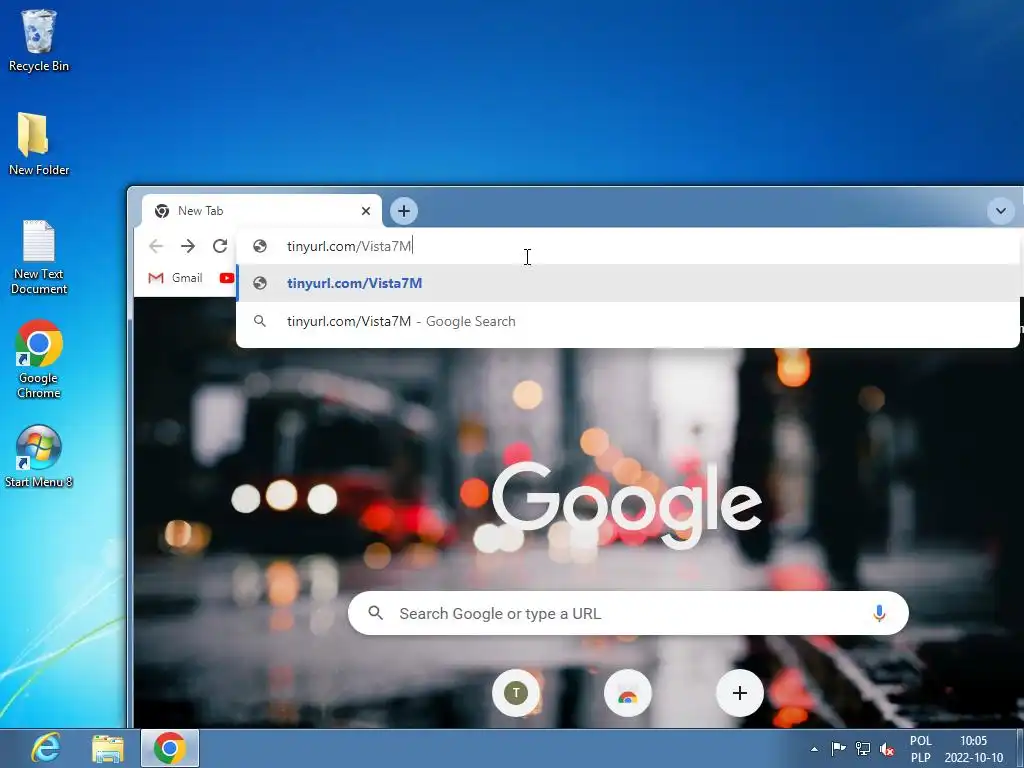The width and height of the screenshot is (1024, 768).
Task: Click the Search Google or type a URL box
Action: 628,613
